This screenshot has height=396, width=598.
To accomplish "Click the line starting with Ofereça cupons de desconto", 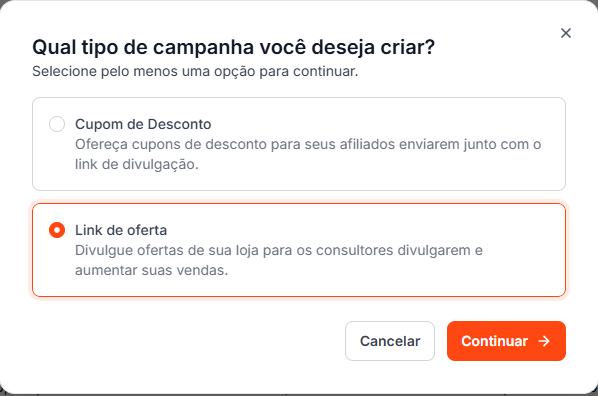I will [308, 145].
